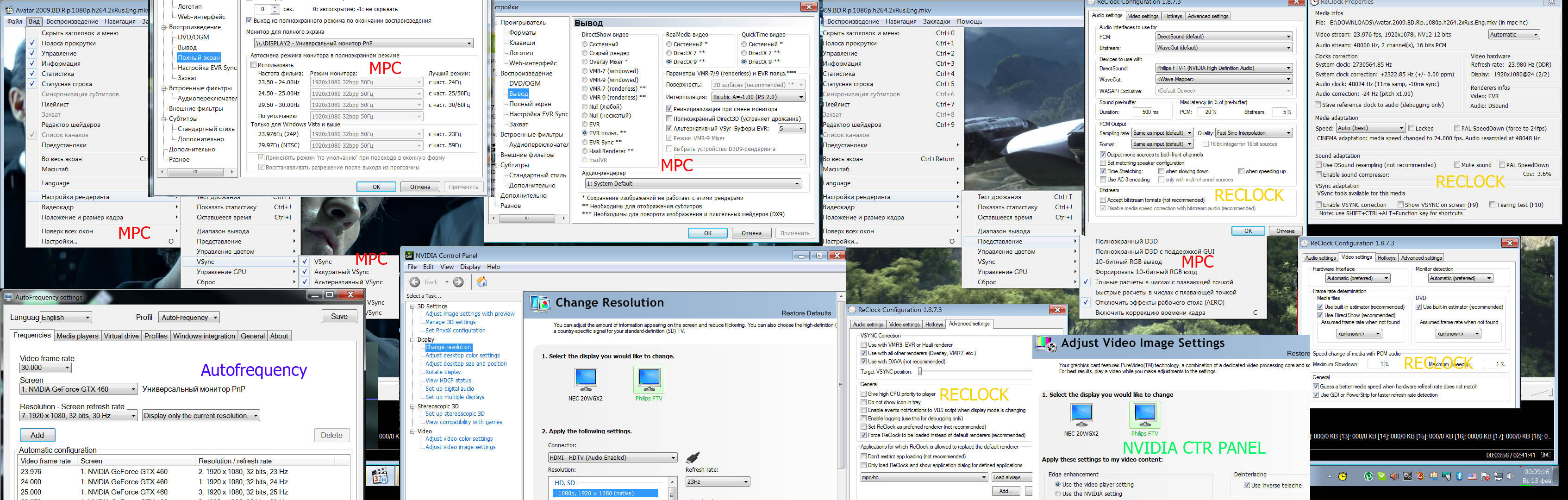Open 'Set up digital audio' task link
The width and height of the screenshot is (1568, 500).
point(450,388)
